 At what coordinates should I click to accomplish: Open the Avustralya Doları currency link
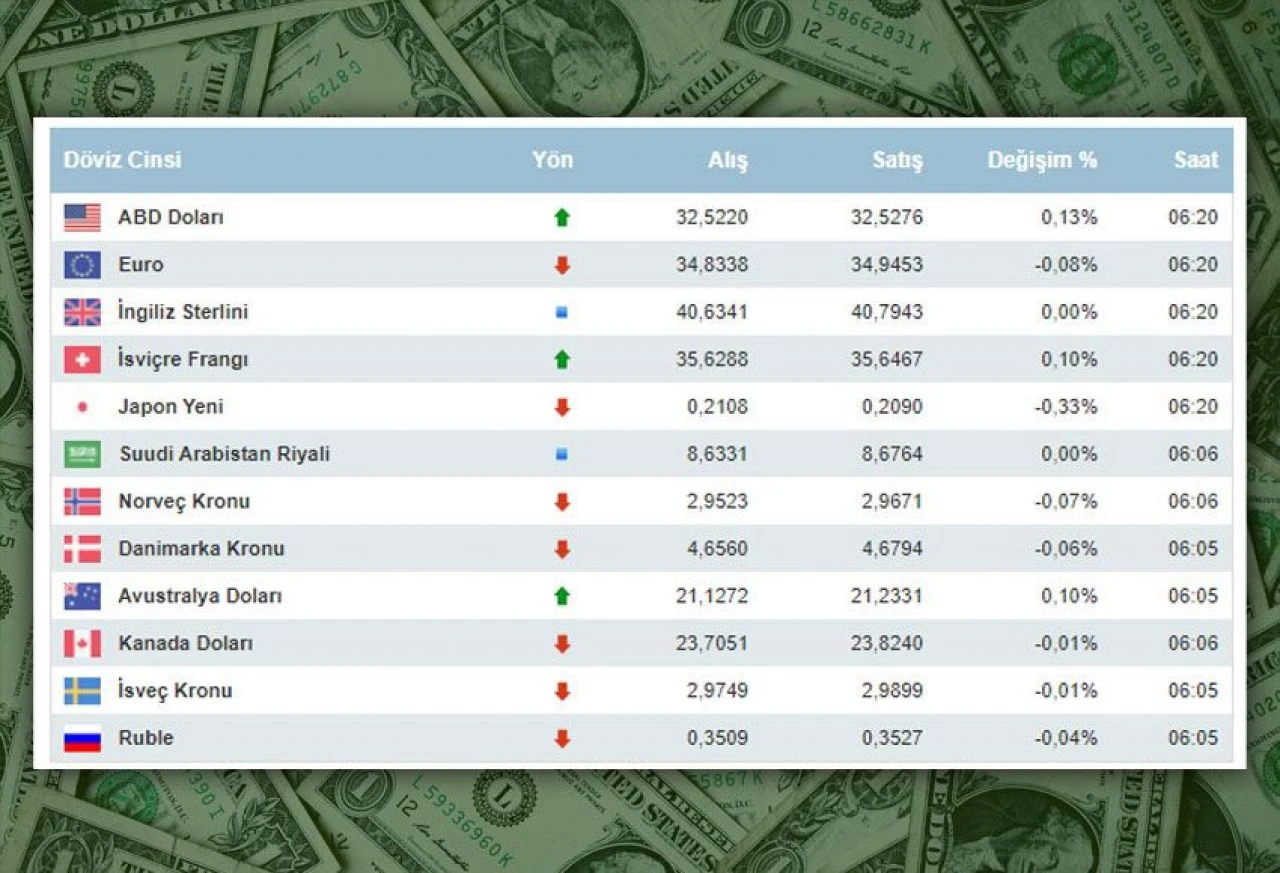point(200,596)
